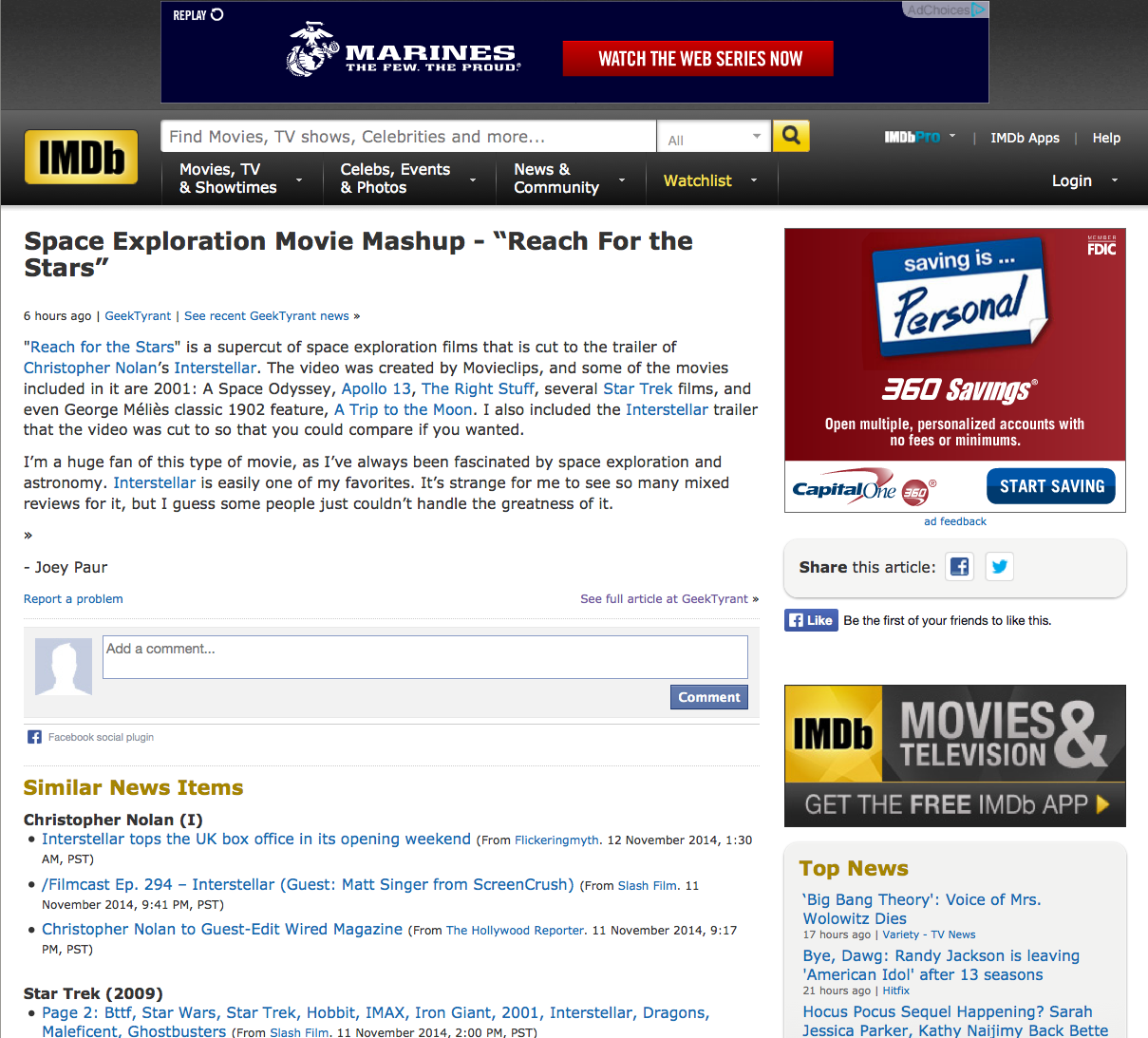The height and width of the screenshot is (1038, 1148).
Task: Open the Hitfix source link
Action: pyautogui.click(x=895, y=991)
